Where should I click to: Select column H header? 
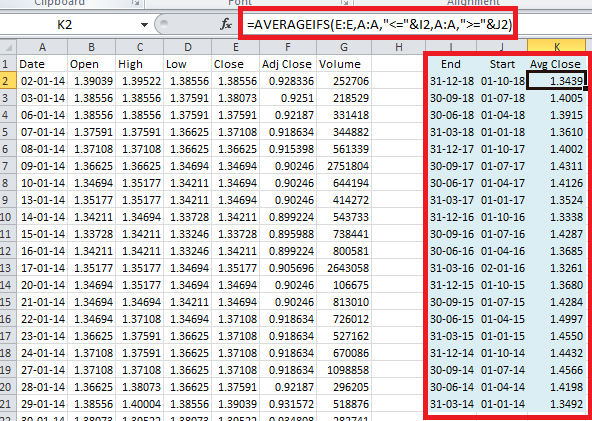click(398, 47)
